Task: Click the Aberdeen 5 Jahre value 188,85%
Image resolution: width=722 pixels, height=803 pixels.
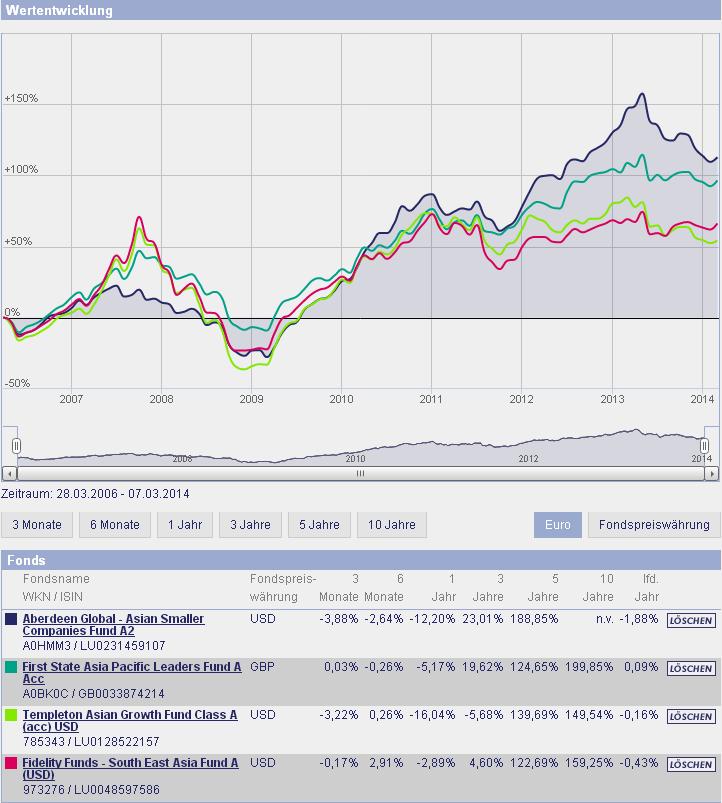Action: [534, 619]
